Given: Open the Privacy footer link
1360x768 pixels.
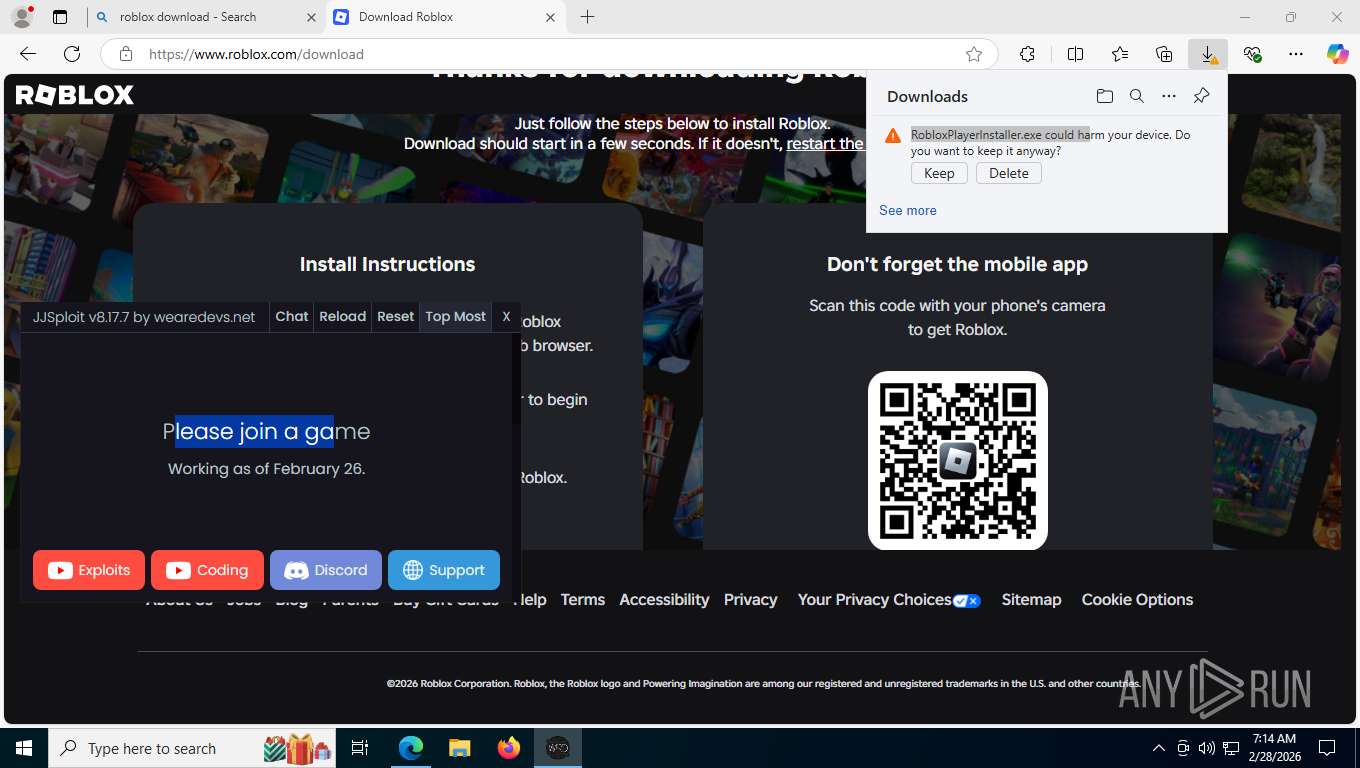Looking at the screenshot, I should pyautogui.click(x=751, y=600).
